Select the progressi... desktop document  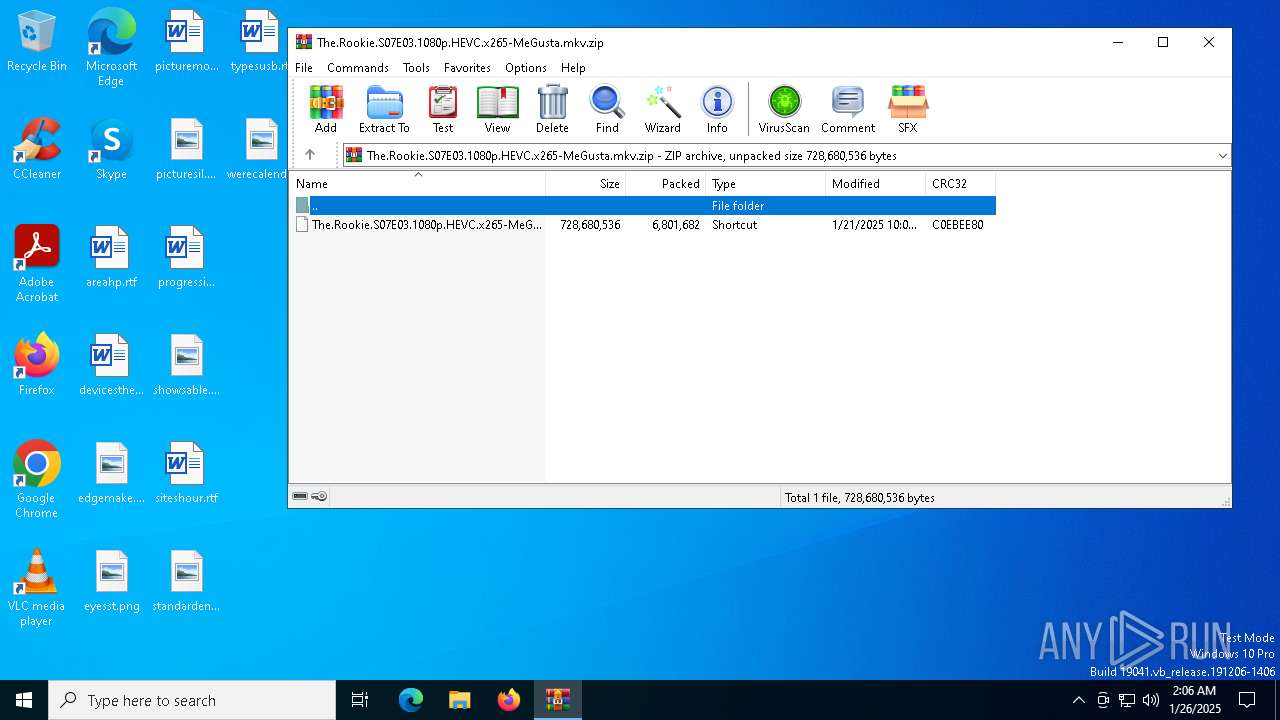pyautogui.click(x=186, y=257)
